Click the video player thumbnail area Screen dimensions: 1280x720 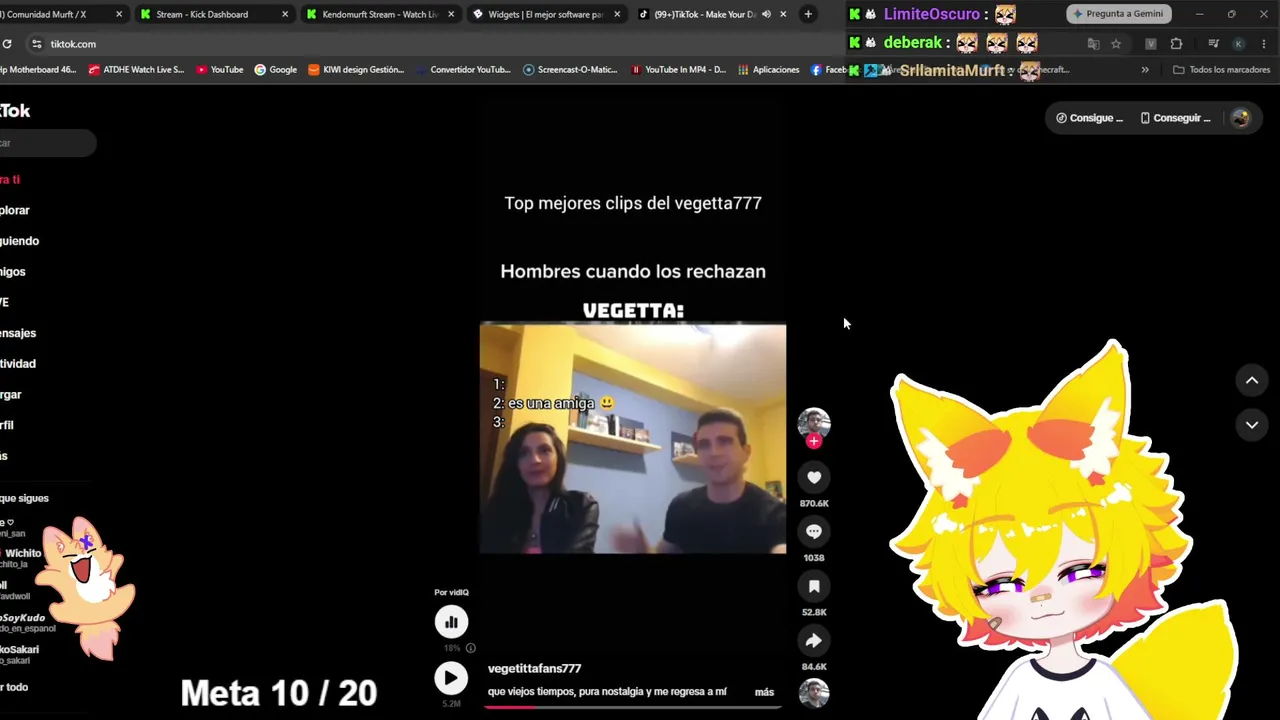click(633, 438)
